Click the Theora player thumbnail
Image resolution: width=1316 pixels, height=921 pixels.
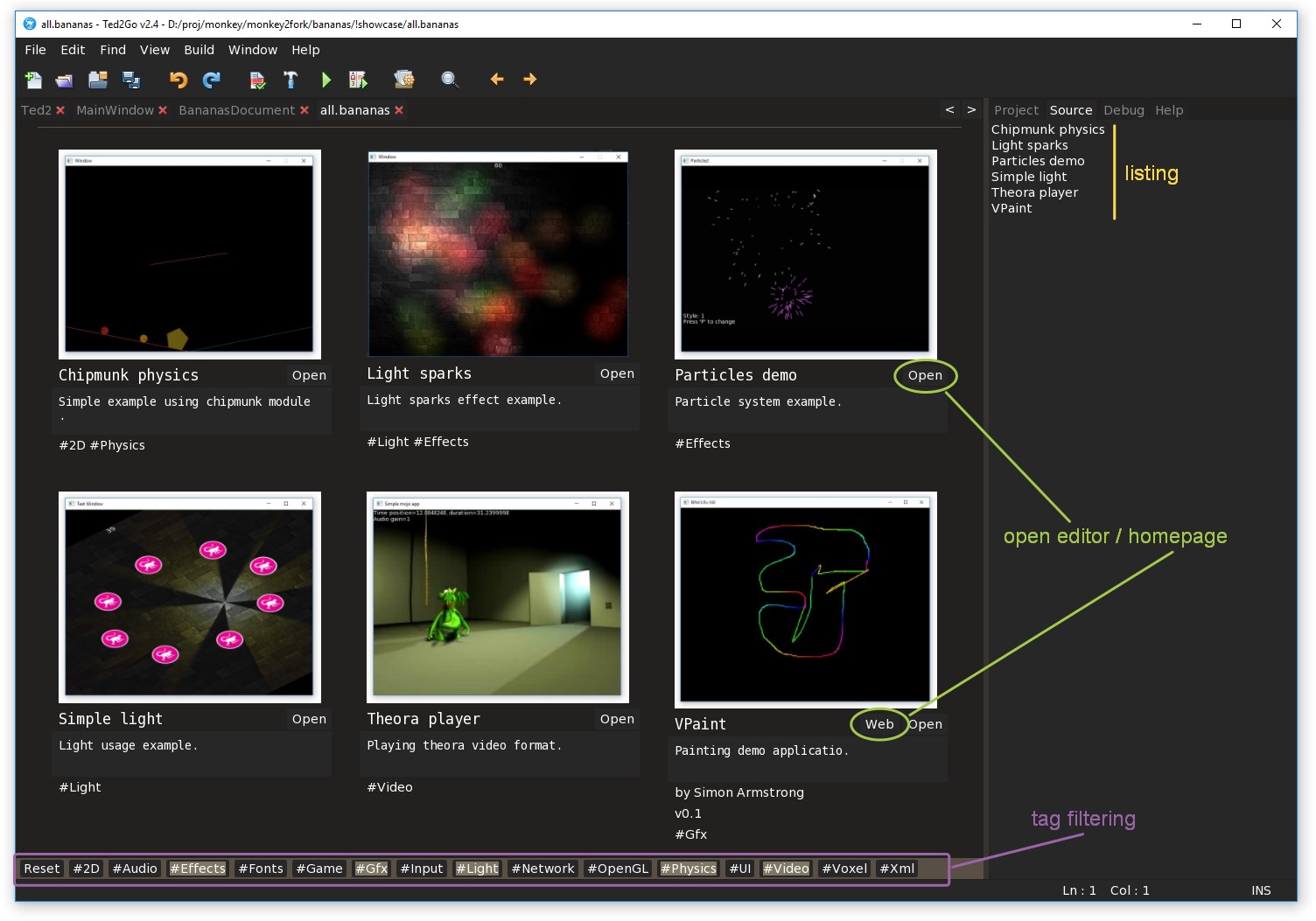pos(497,597)
